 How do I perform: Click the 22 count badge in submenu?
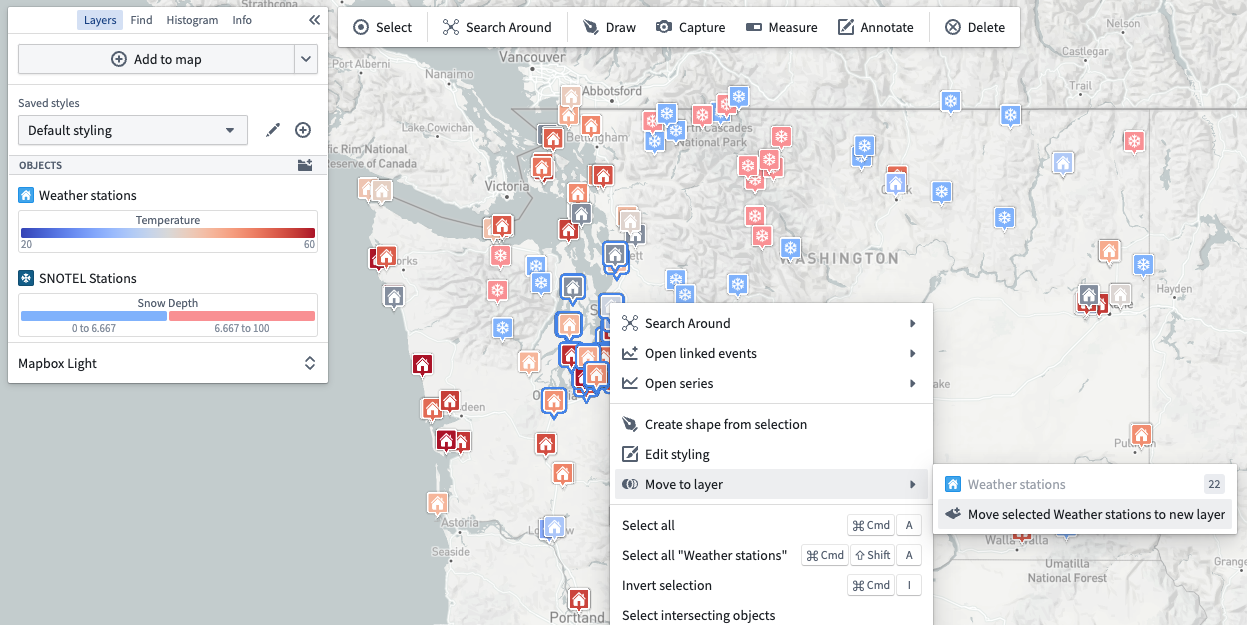pyautogui.click(x=1214, y=484)
